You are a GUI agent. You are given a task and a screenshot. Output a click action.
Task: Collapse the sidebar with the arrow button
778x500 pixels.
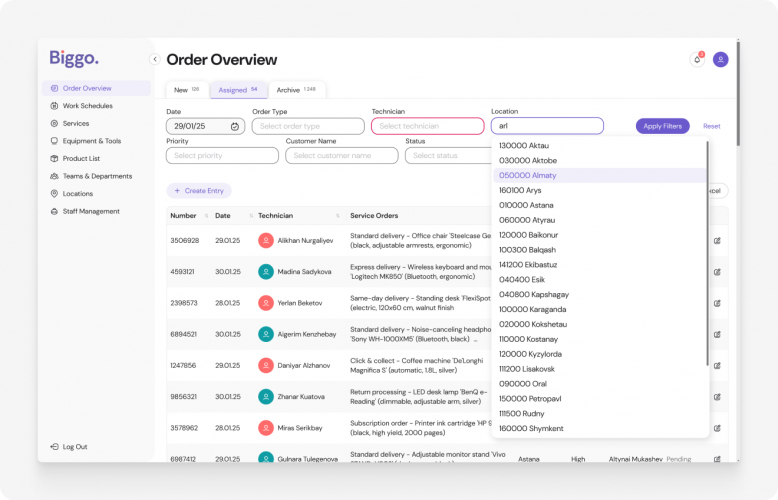click(155, 60)
